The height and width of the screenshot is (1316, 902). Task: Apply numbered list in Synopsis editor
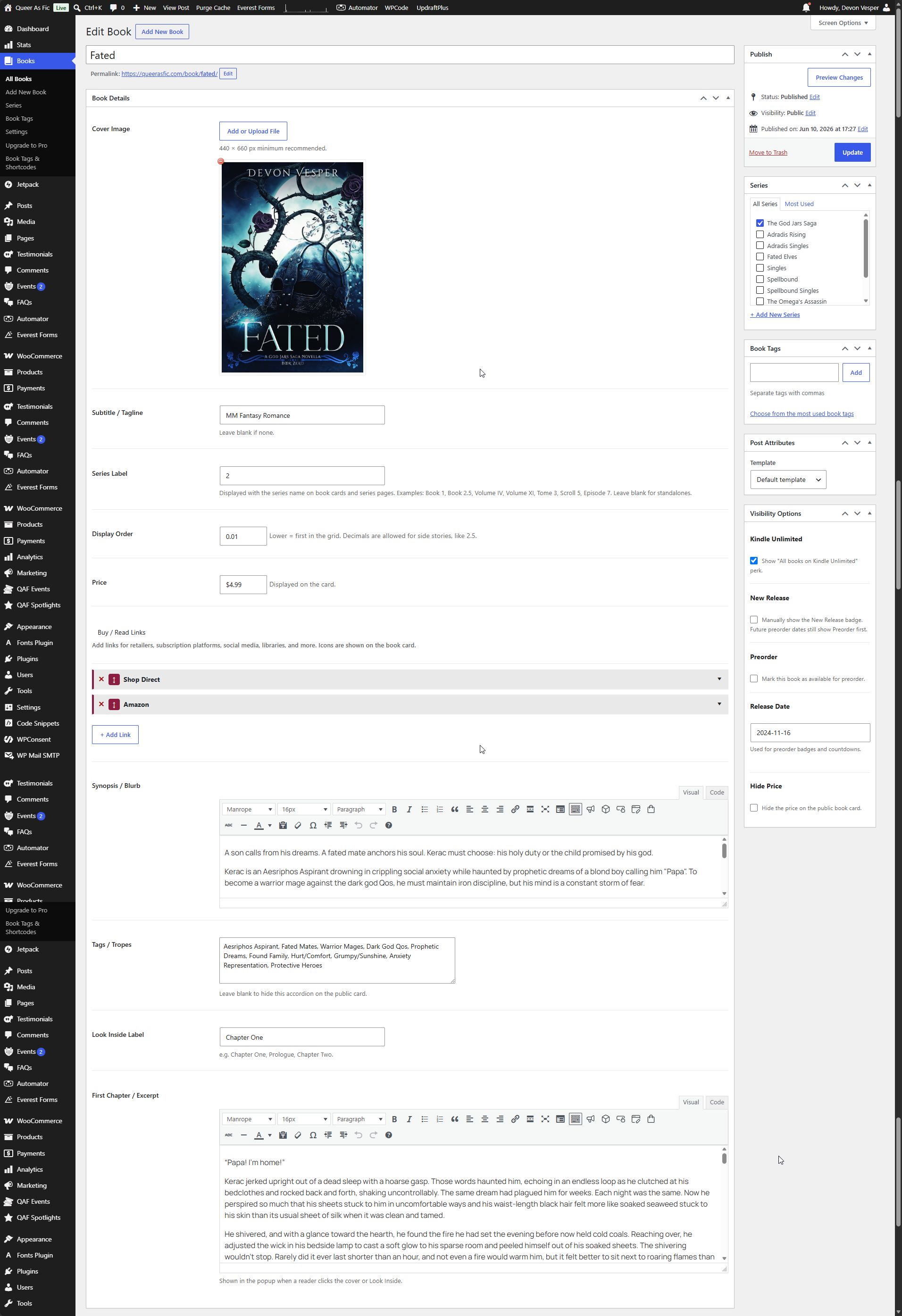coord(440,809)
